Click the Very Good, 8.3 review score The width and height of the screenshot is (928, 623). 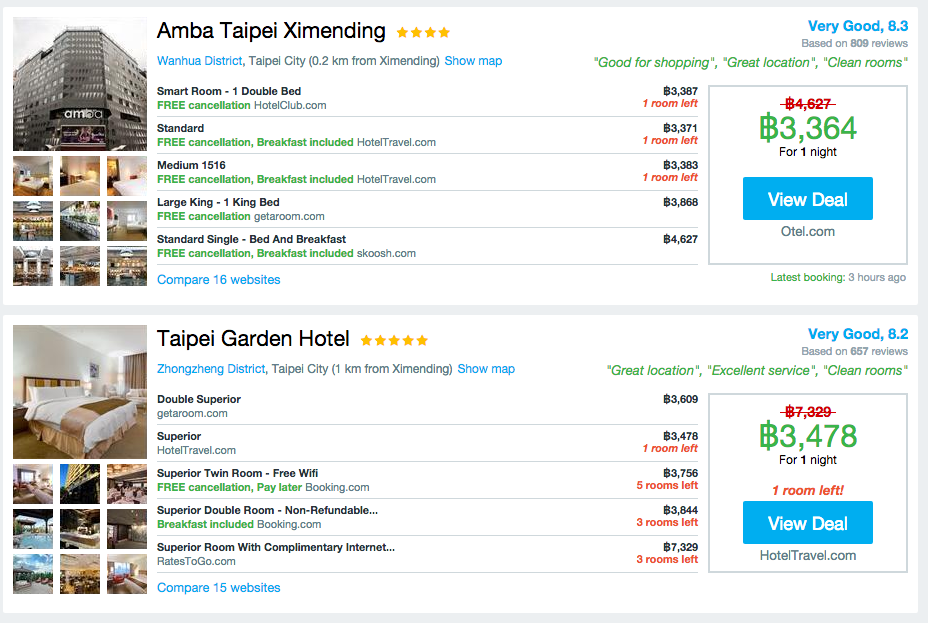pos(857,27)
